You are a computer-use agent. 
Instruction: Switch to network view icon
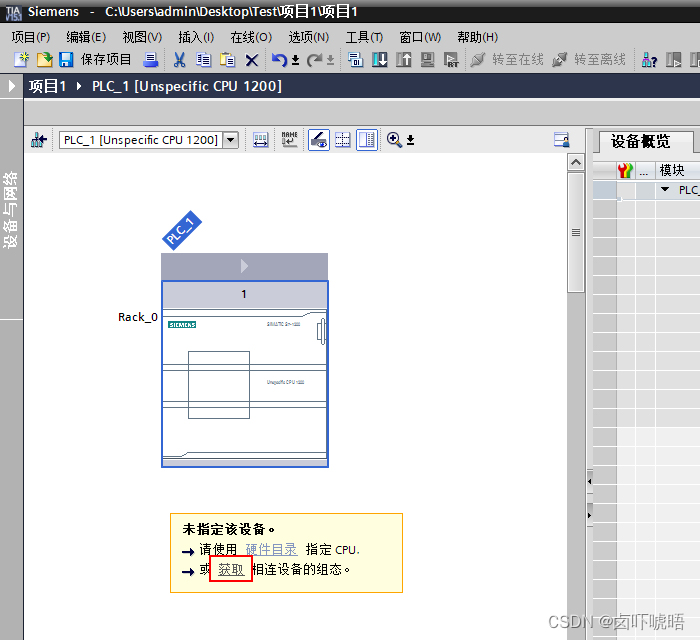point(39,140)
